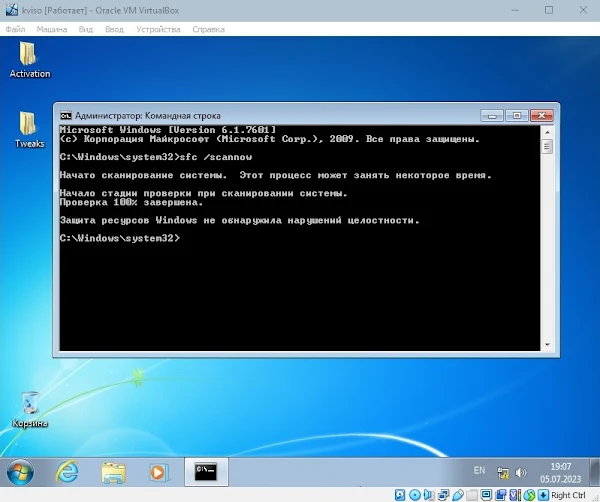
Task: Open the Устройства menu
Action: [x=158, y=29]
